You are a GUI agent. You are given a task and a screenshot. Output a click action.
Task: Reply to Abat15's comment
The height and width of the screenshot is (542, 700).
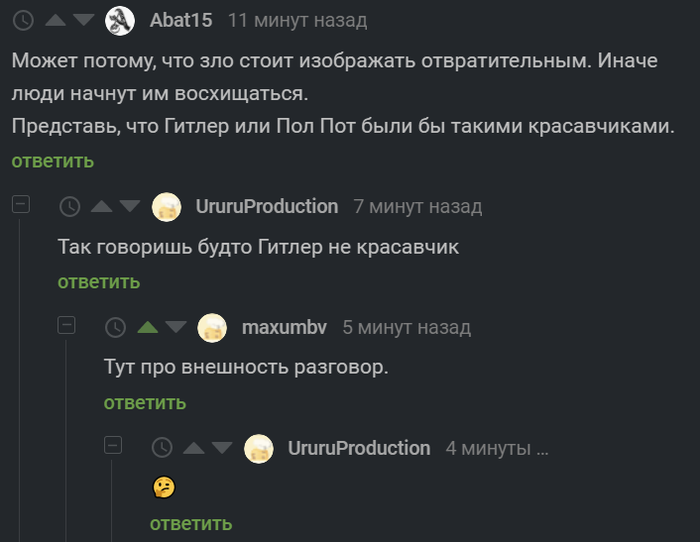[53, 161]
